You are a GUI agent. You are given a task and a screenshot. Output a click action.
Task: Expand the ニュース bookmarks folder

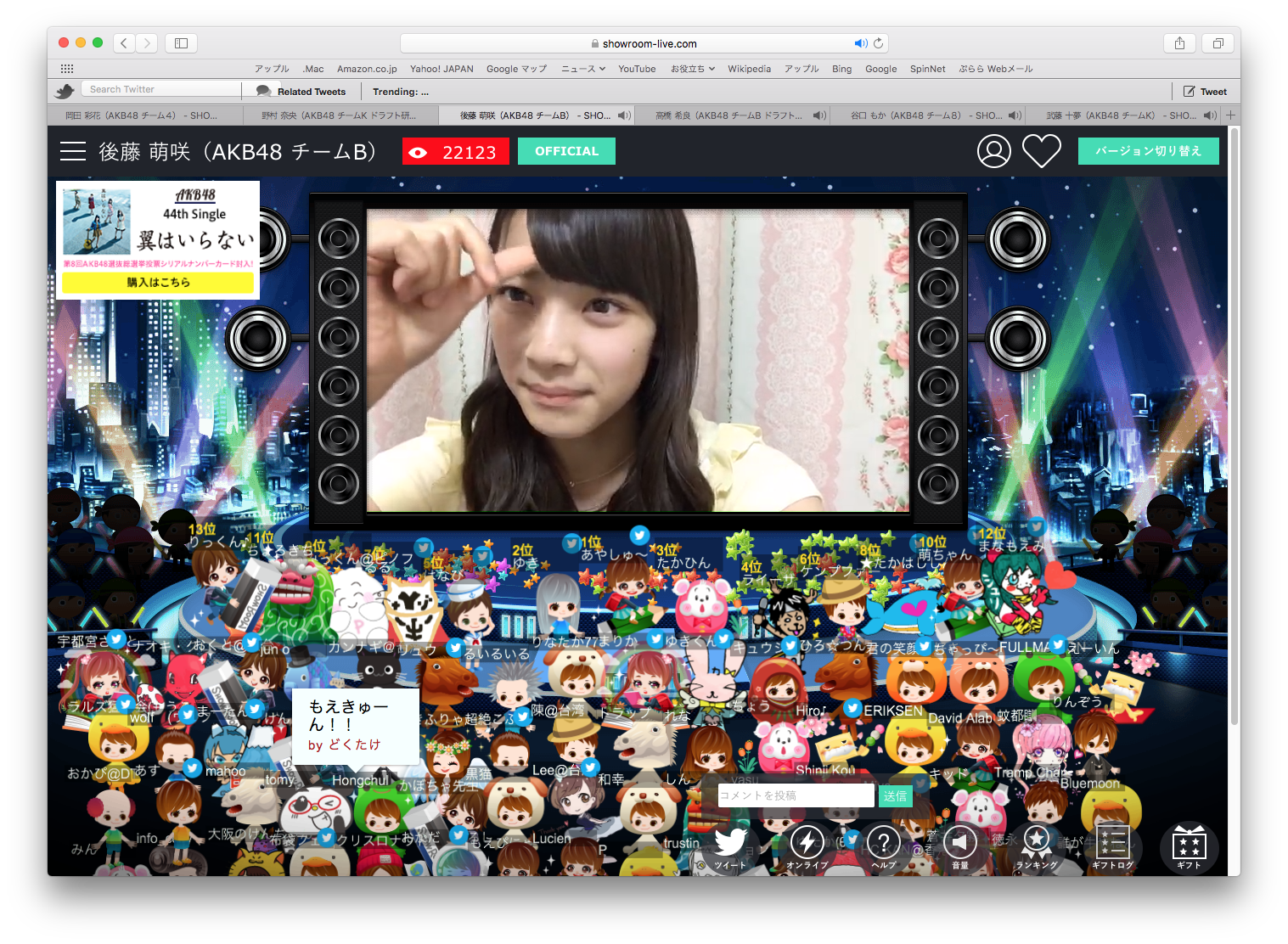583,69
